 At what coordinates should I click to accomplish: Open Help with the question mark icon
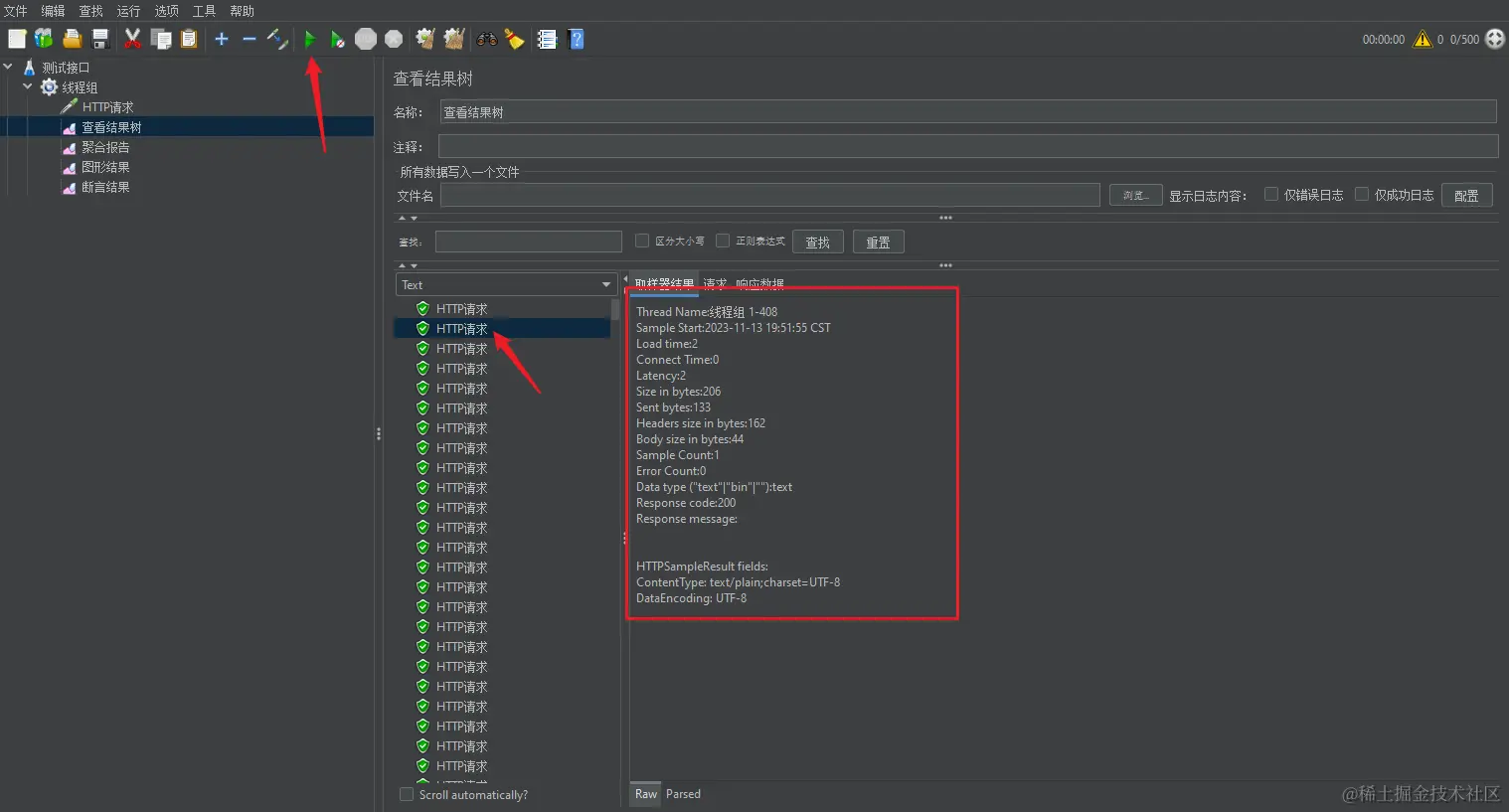(576, 39)
